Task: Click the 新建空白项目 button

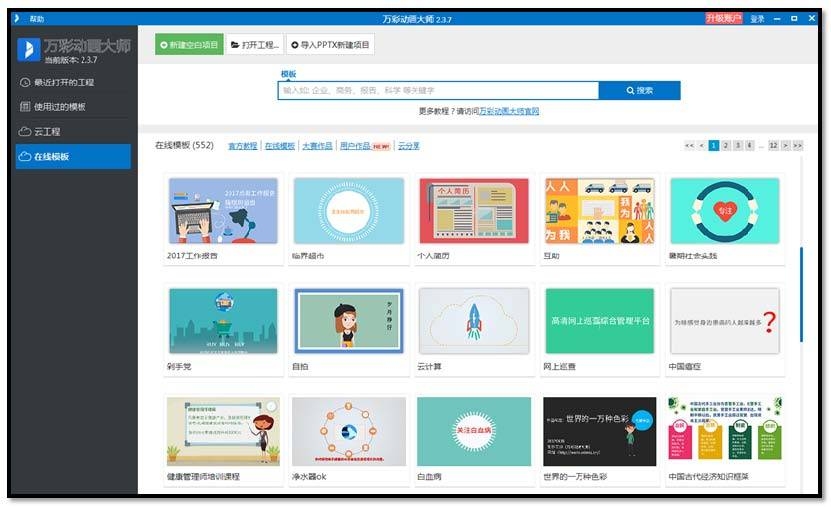Action: [189, 44]
